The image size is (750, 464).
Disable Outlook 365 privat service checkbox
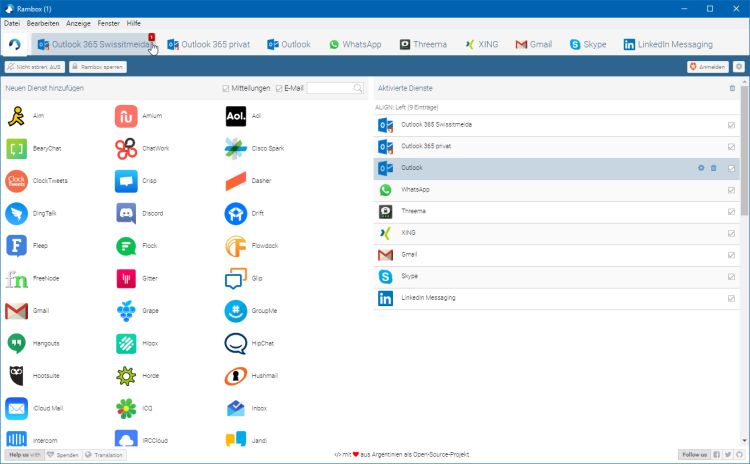(731, 147)
